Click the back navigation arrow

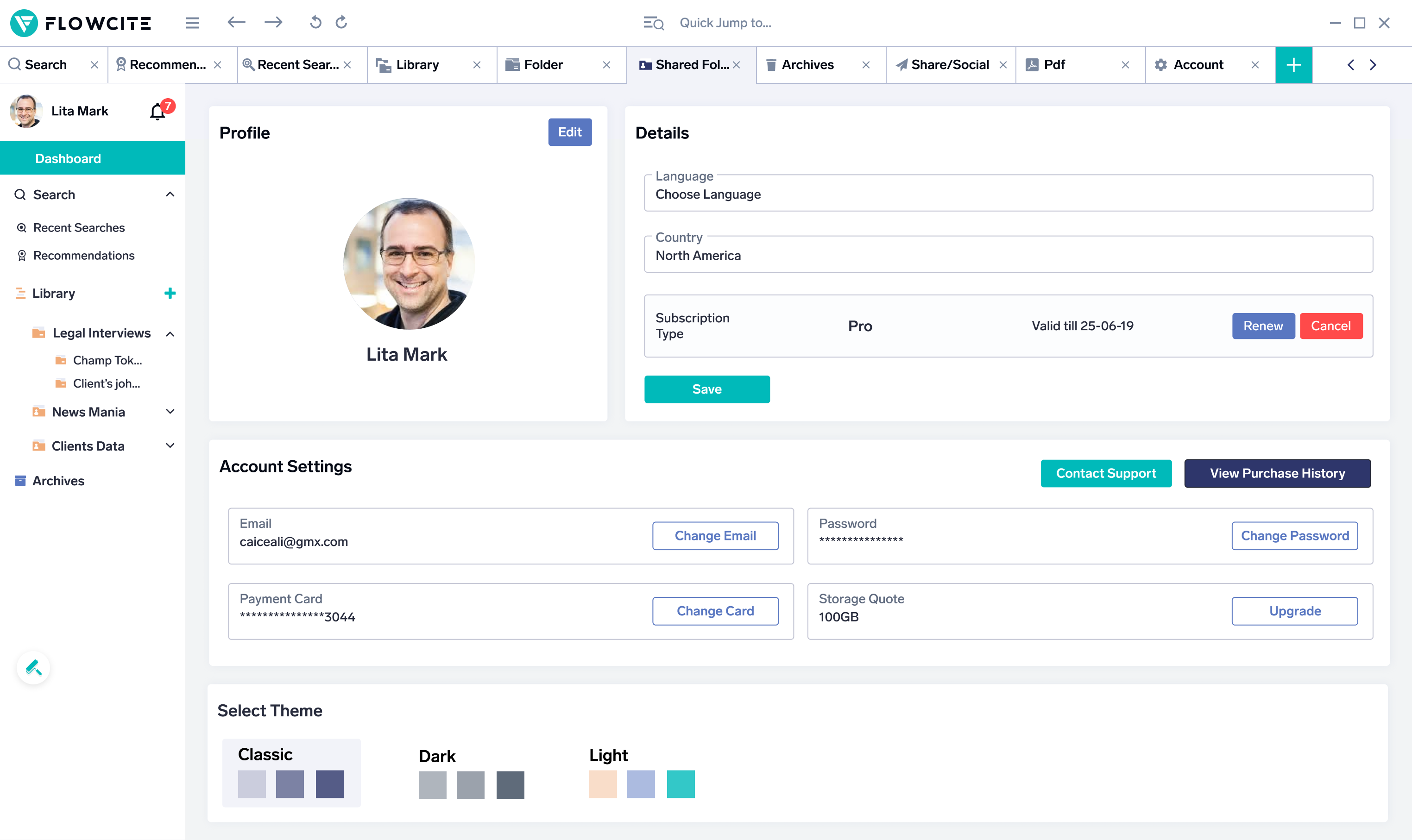pyautogui.click(x=236, y=23)
